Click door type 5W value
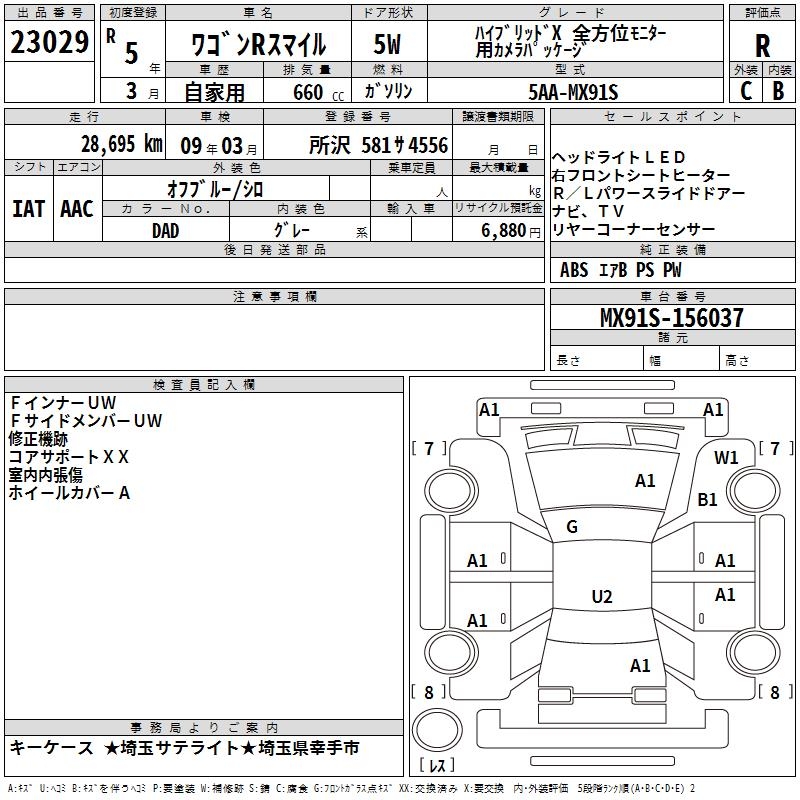This screenshot has width=800, height=800. 387,44
